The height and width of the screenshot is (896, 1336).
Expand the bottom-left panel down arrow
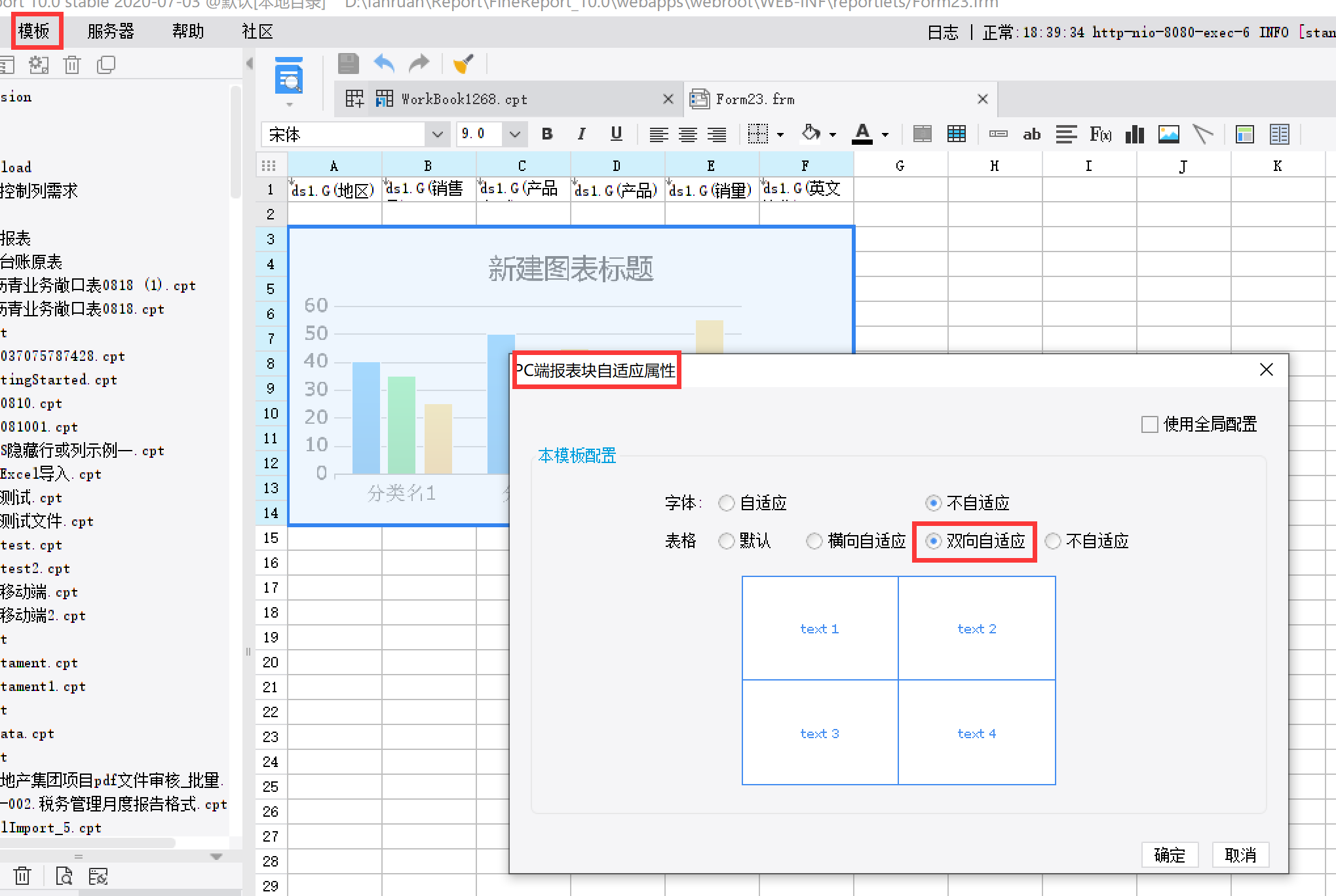pos(216,856)
